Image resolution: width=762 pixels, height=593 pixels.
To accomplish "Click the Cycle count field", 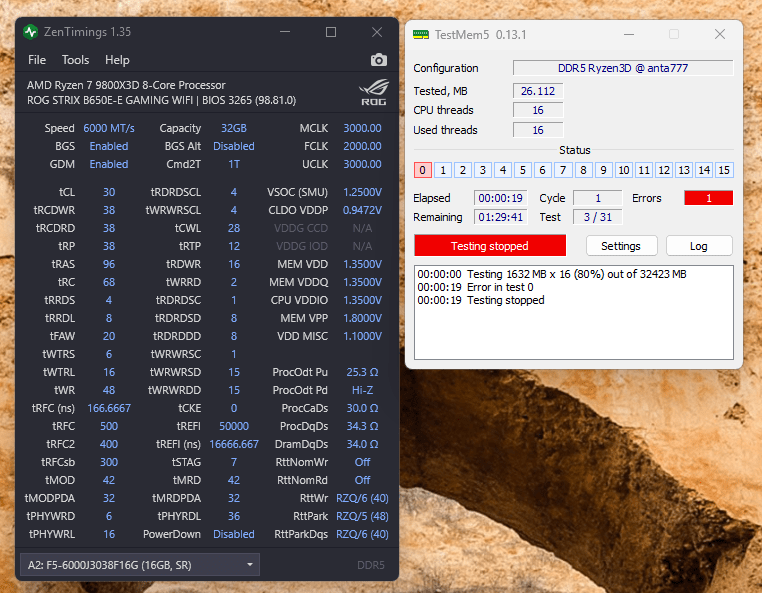I will tap(598, 198).
